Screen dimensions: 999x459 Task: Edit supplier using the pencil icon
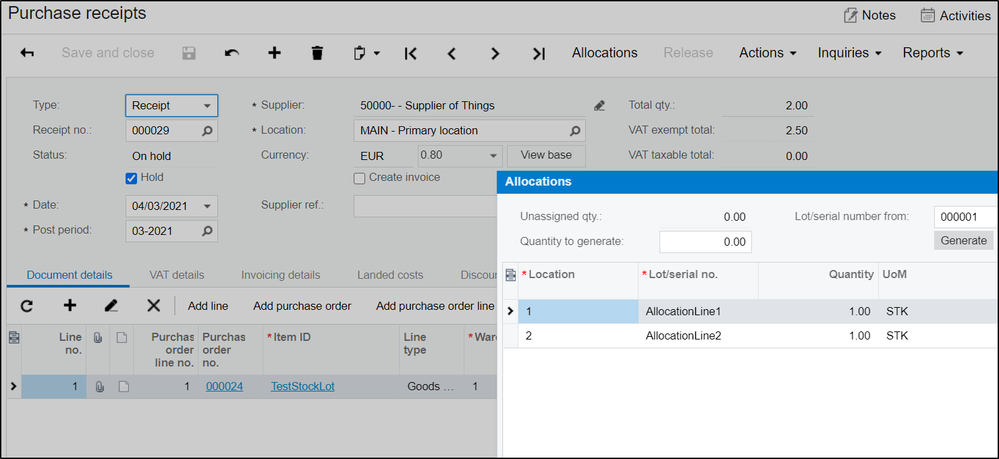599,105
